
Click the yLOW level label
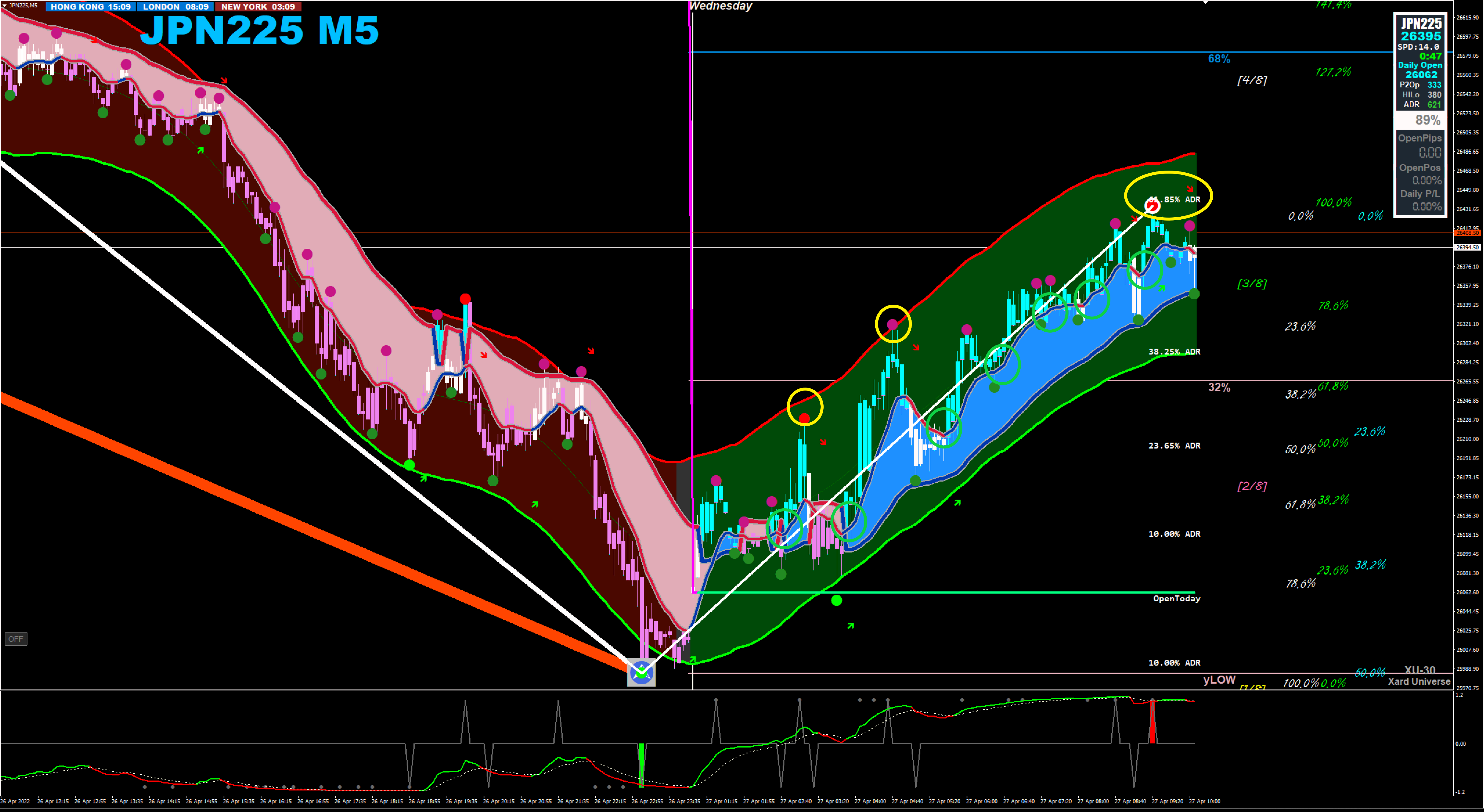click(x=1219, y=680)
